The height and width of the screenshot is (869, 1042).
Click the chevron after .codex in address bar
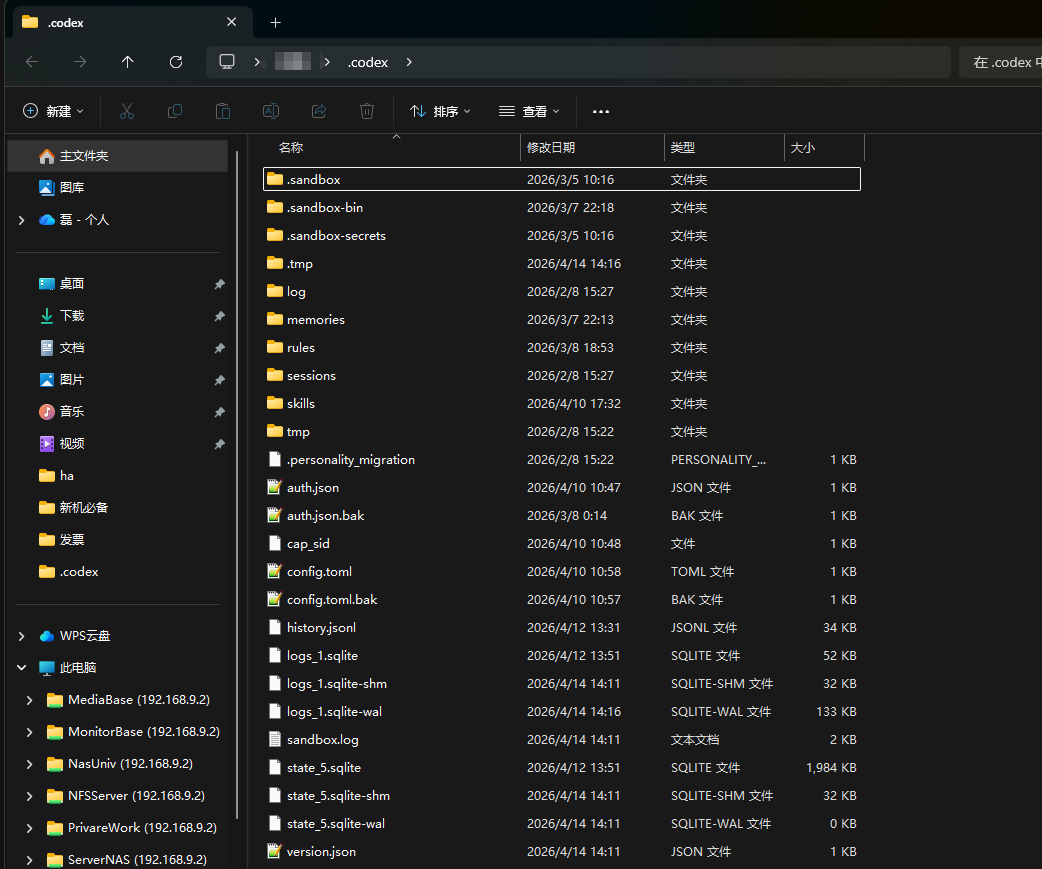409,62
